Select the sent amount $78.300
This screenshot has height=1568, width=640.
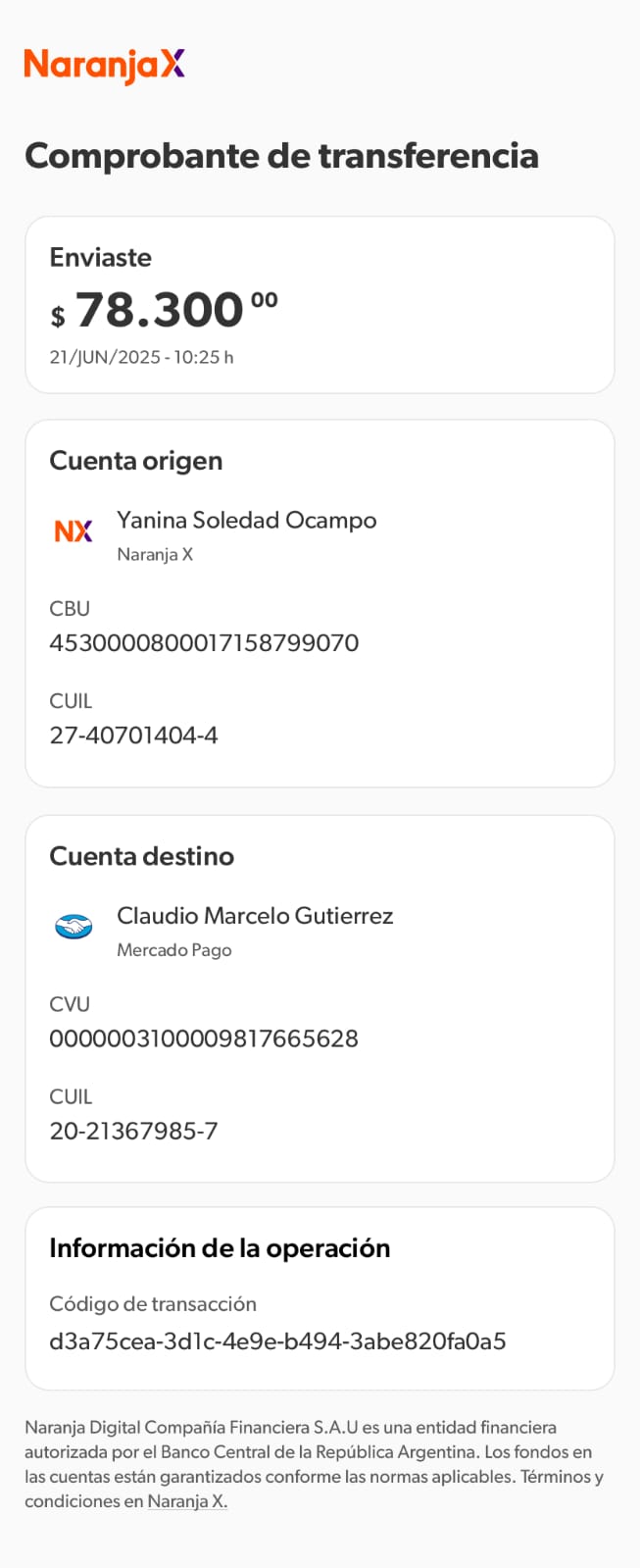point(164,311)
